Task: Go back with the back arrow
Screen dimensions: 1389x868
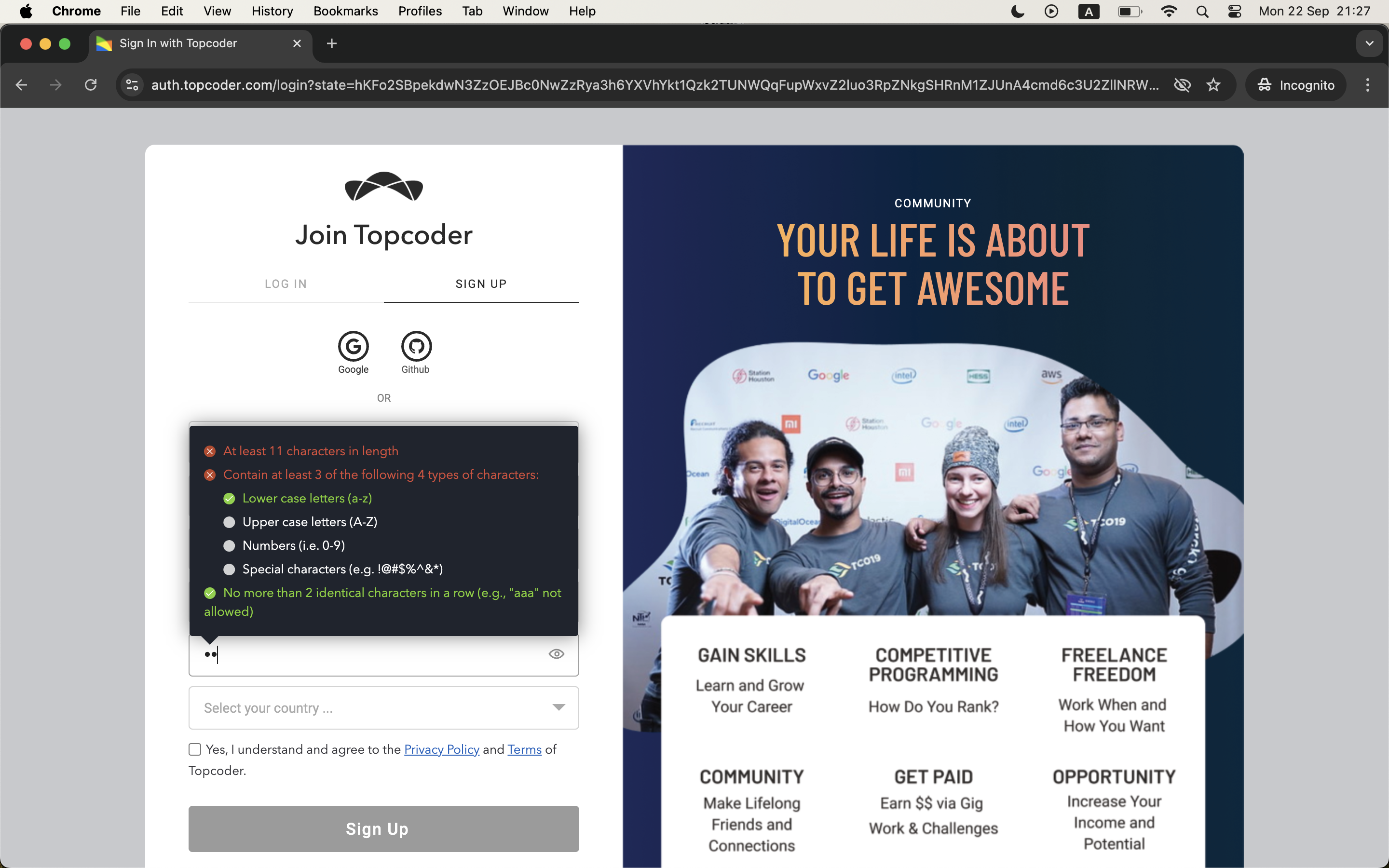Action: coord(22,85)
